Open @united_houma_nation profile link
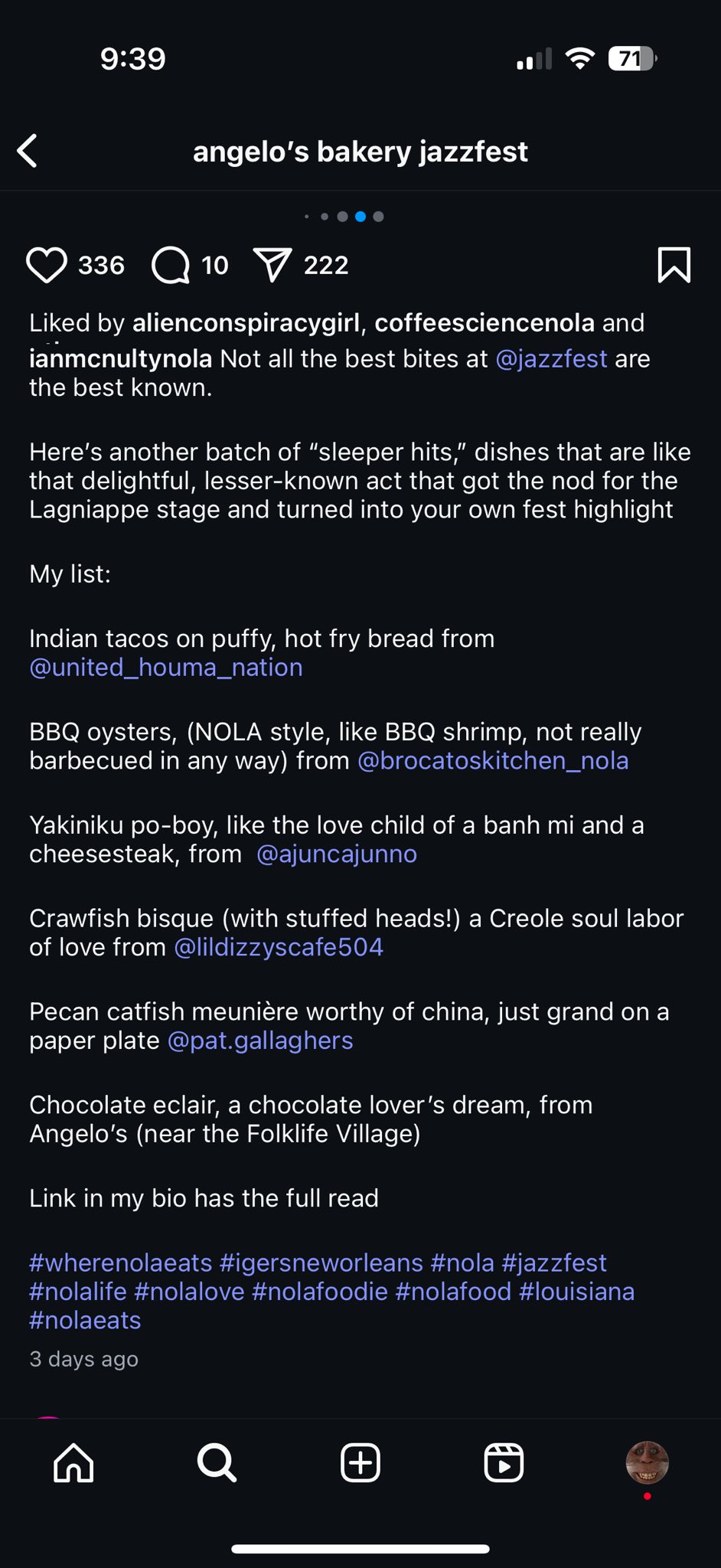The height and width of the screenshot is (1568, 721). point(166,668)
